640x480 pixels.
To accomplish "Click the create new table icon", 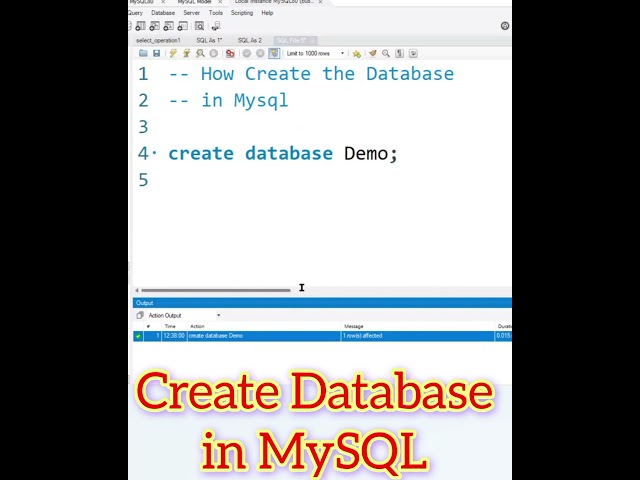I will [140, 27].
